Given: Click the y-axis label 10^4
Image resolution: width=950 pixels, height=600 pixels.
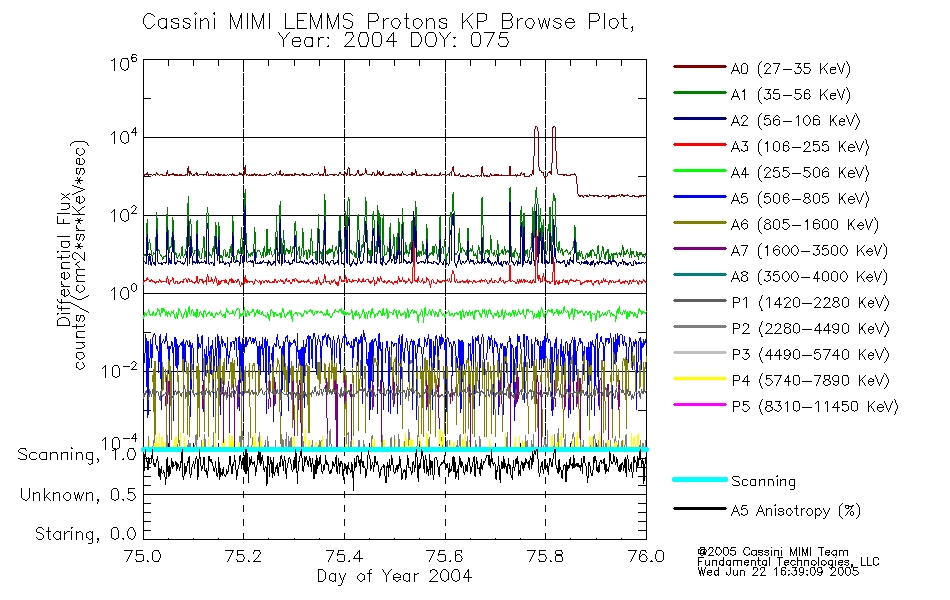Looking at the screenshot, I should click(124, 136).
